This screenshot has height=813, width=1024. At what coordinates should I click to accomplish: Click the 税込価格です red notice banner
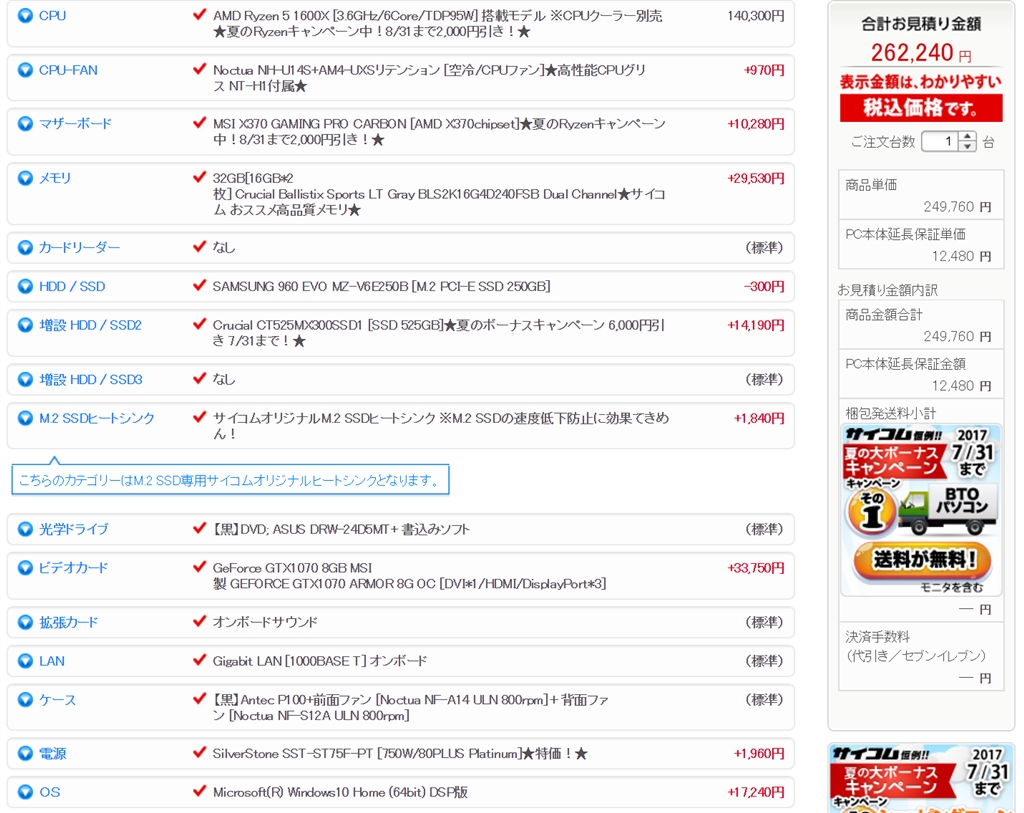click(x=921, y=108)
